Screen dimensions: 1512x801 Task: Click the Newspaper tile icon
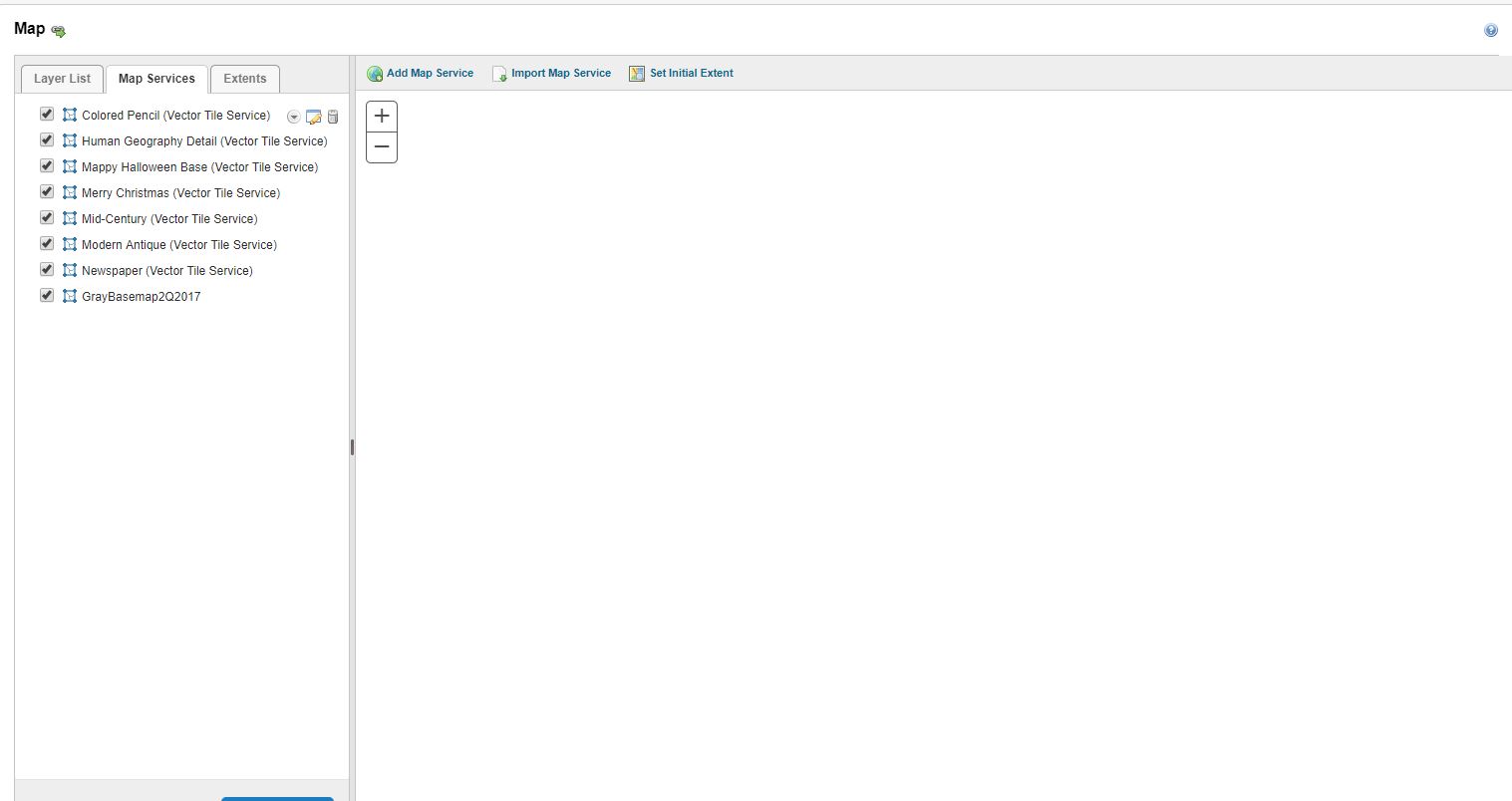tap(70, 270)
